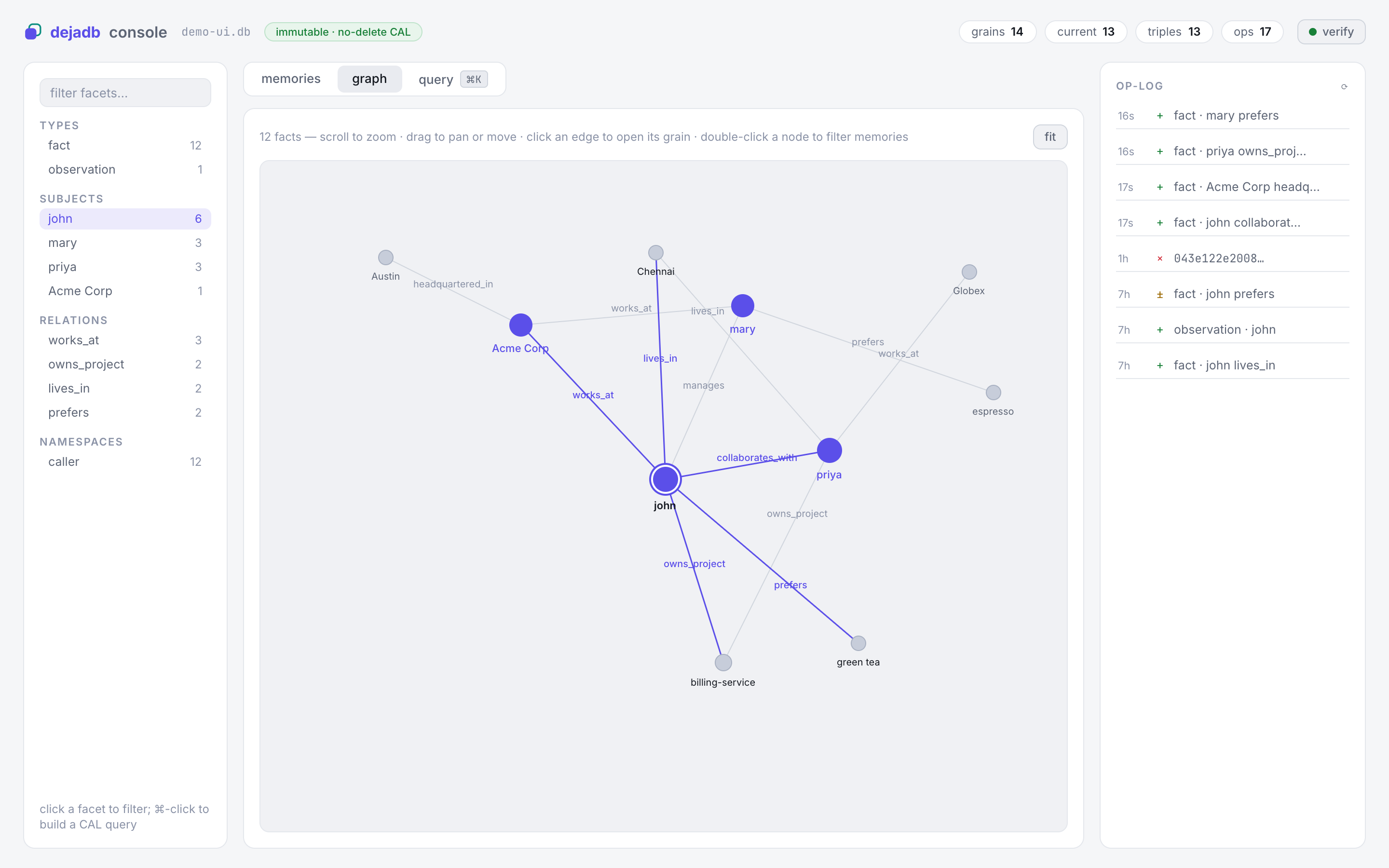Screen dimensions: 1389x868
Task: Click the green tea node circle
Action: tap(858, 643)
